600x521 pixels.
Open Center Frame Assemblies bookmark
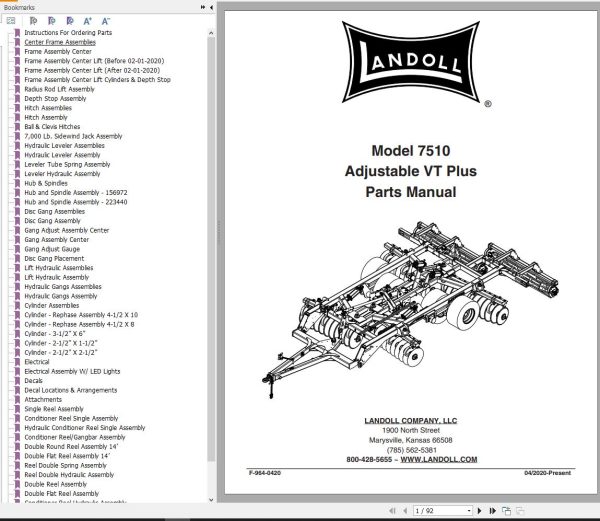pos(60,42)
